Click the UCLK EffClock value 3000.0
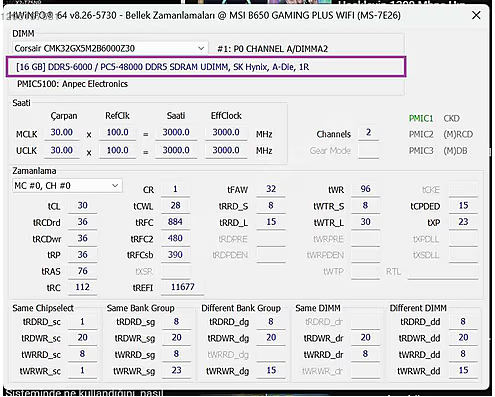 tap(226, 150)
